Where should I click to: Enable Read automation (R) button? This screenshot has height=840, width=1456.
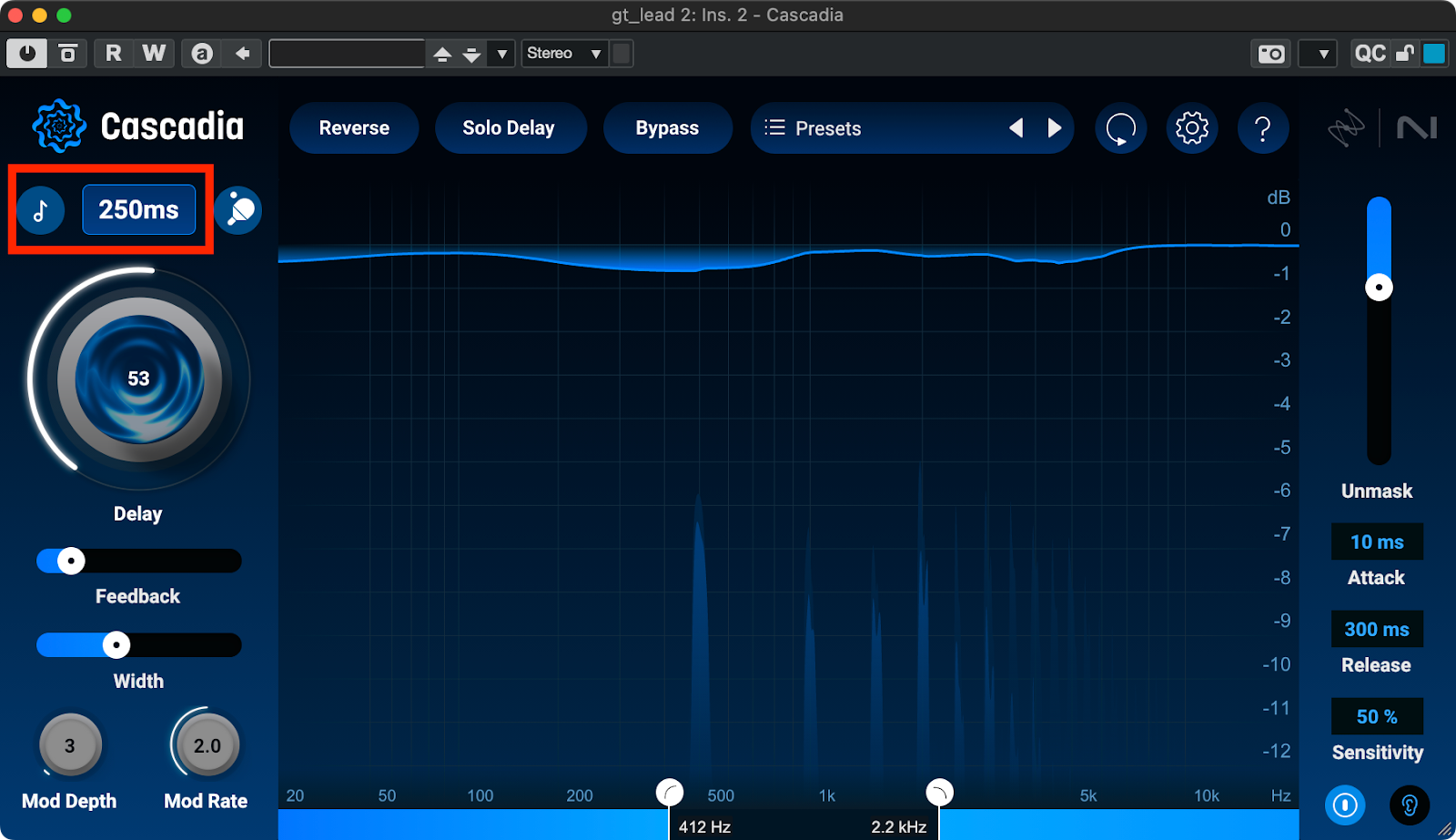114,54
